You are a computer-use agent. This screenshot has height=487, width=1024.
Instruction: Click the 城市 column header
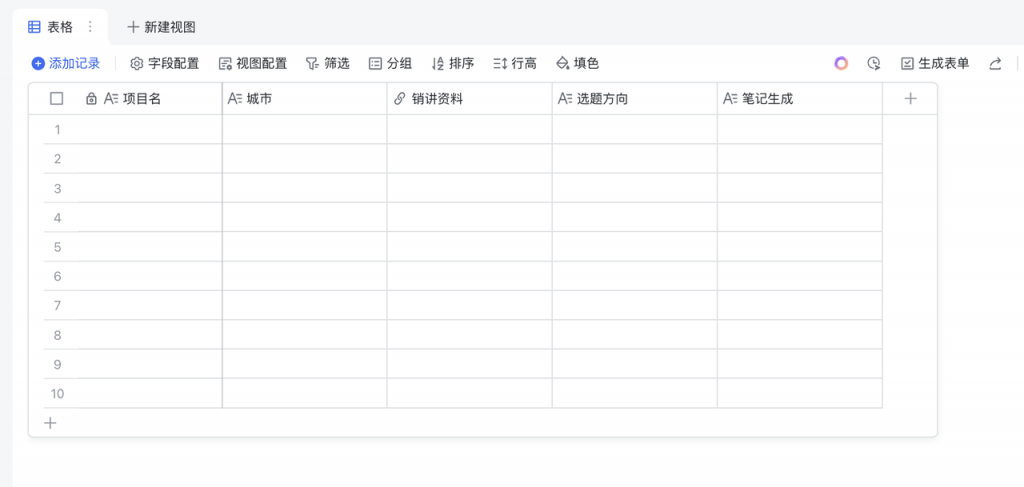click(304, 99)
